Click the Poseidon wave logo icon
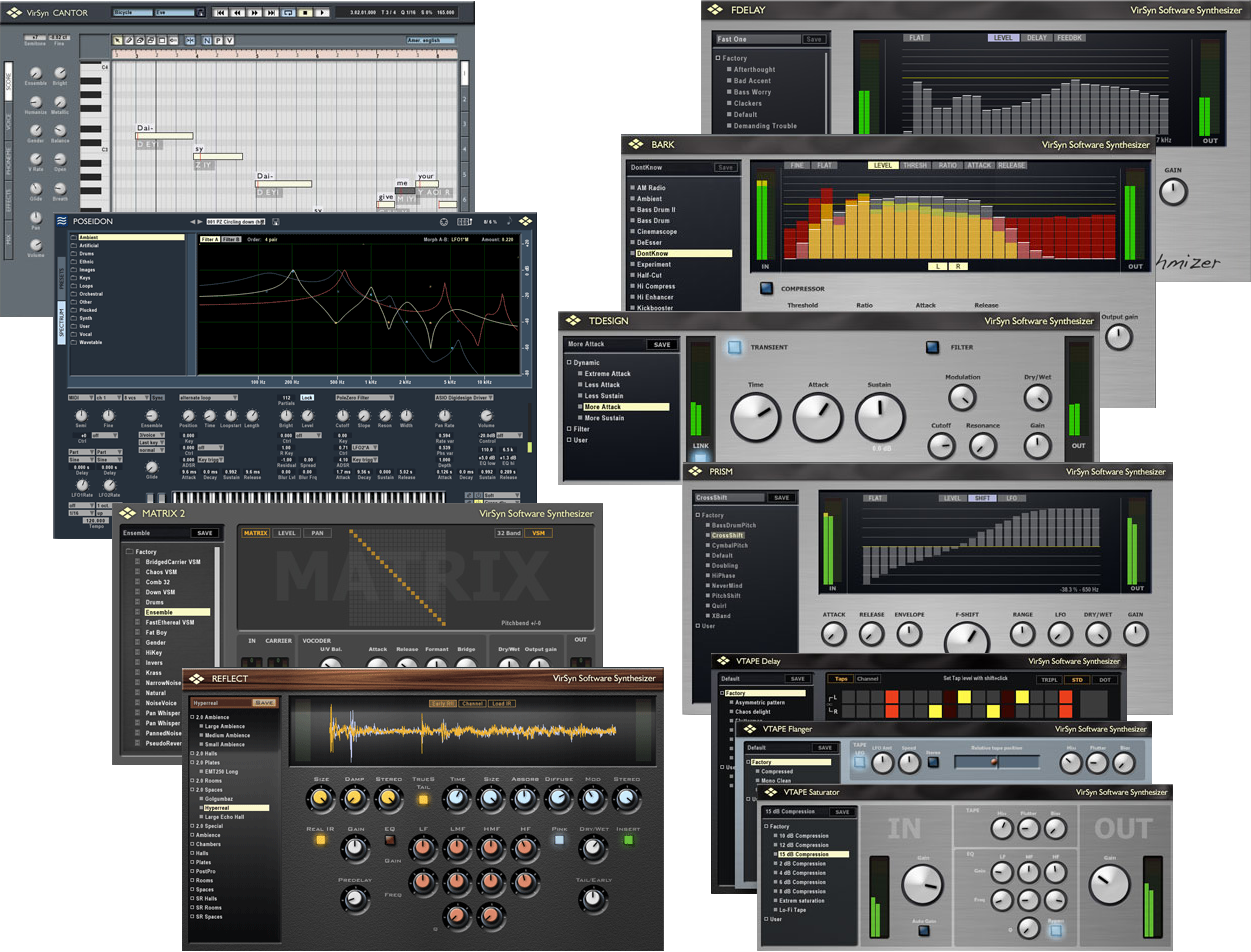The height and width of the screenshot is (952, 1251). [x=62, y=221]
